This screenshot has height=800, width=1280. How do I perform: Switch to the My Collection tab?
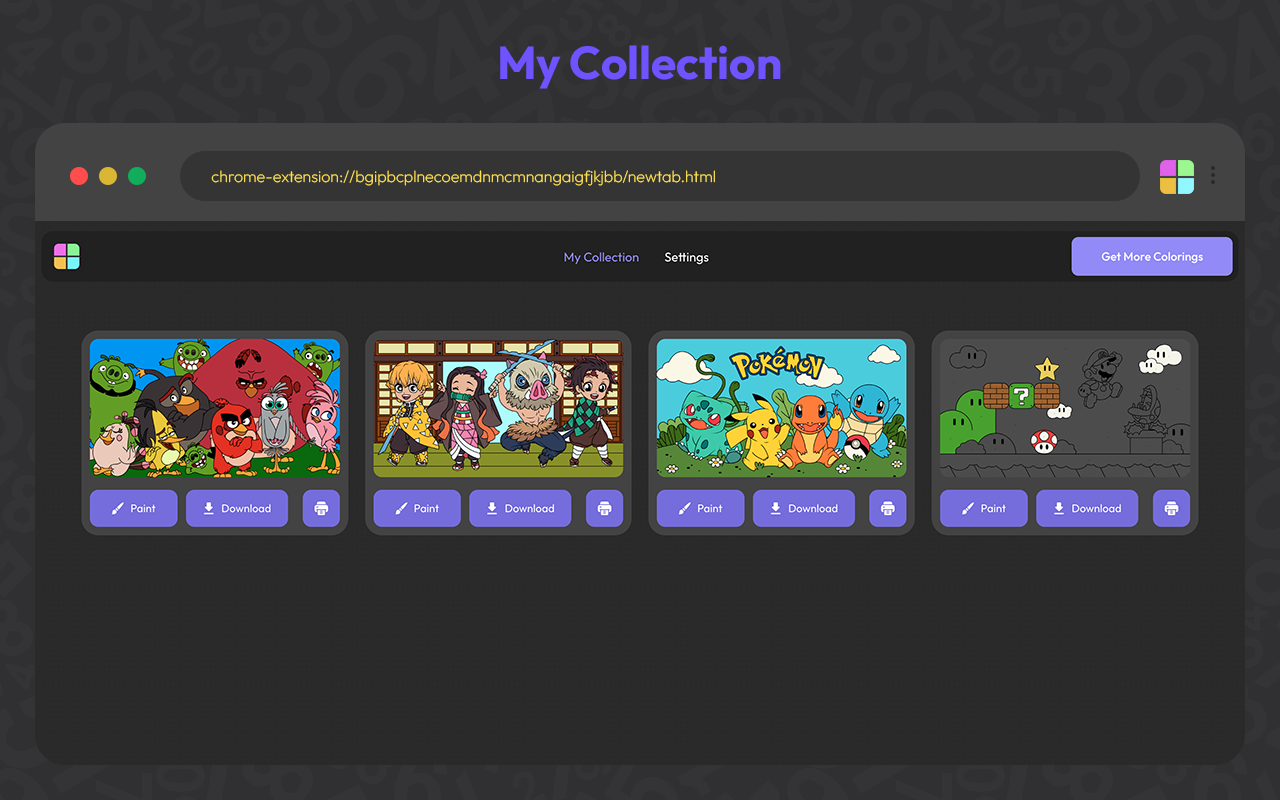click(601, 257)
